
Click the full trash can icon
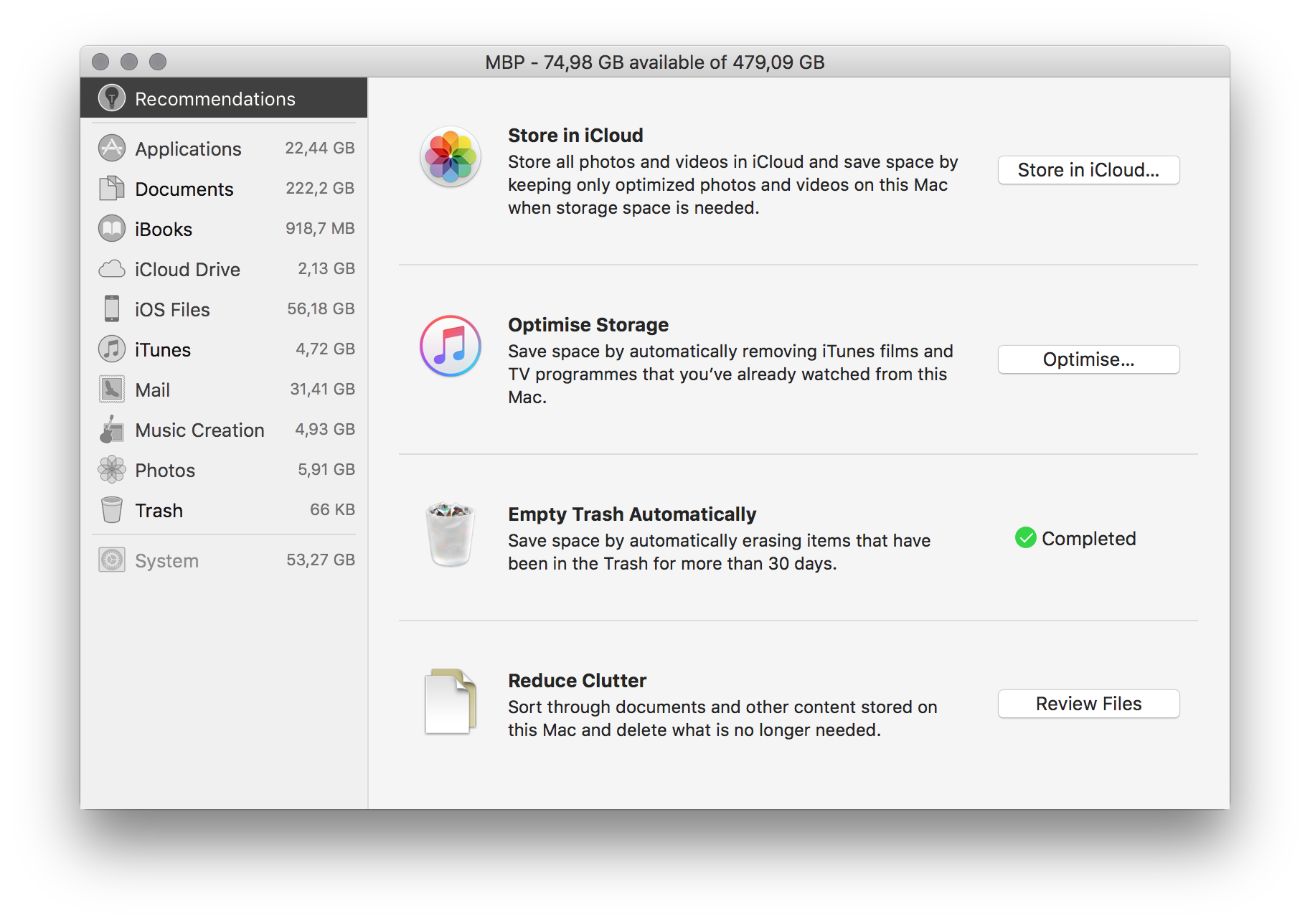tap(451, 534)
